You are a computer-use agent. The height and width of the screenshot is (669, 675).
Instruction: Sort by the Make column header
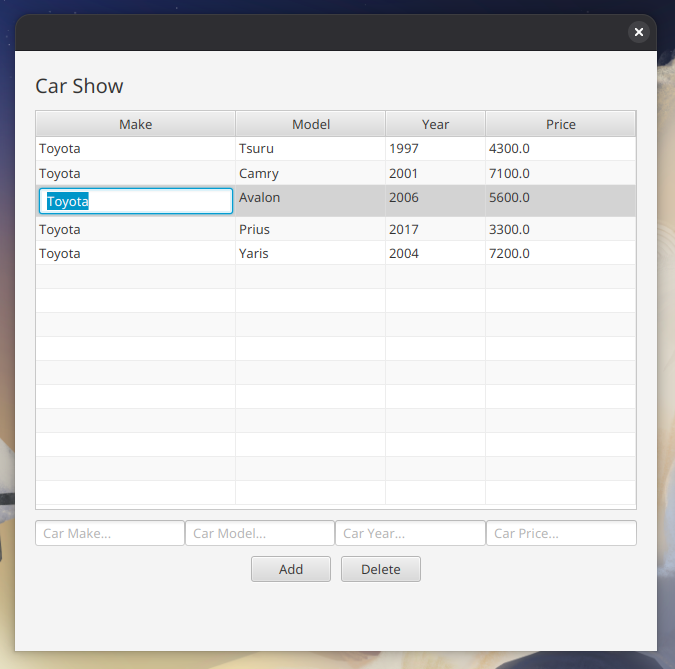[x=136, y=124]
